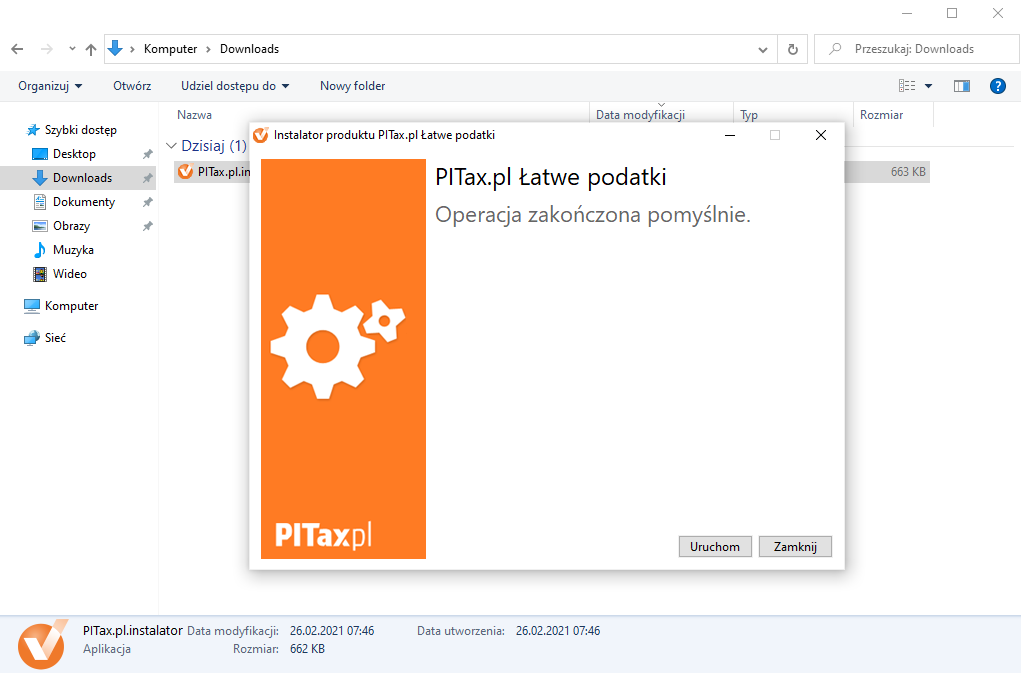The image size is (1022, 673).
Task: Select the PITax.pl installer file icon
Action: (x=185, y=172)
